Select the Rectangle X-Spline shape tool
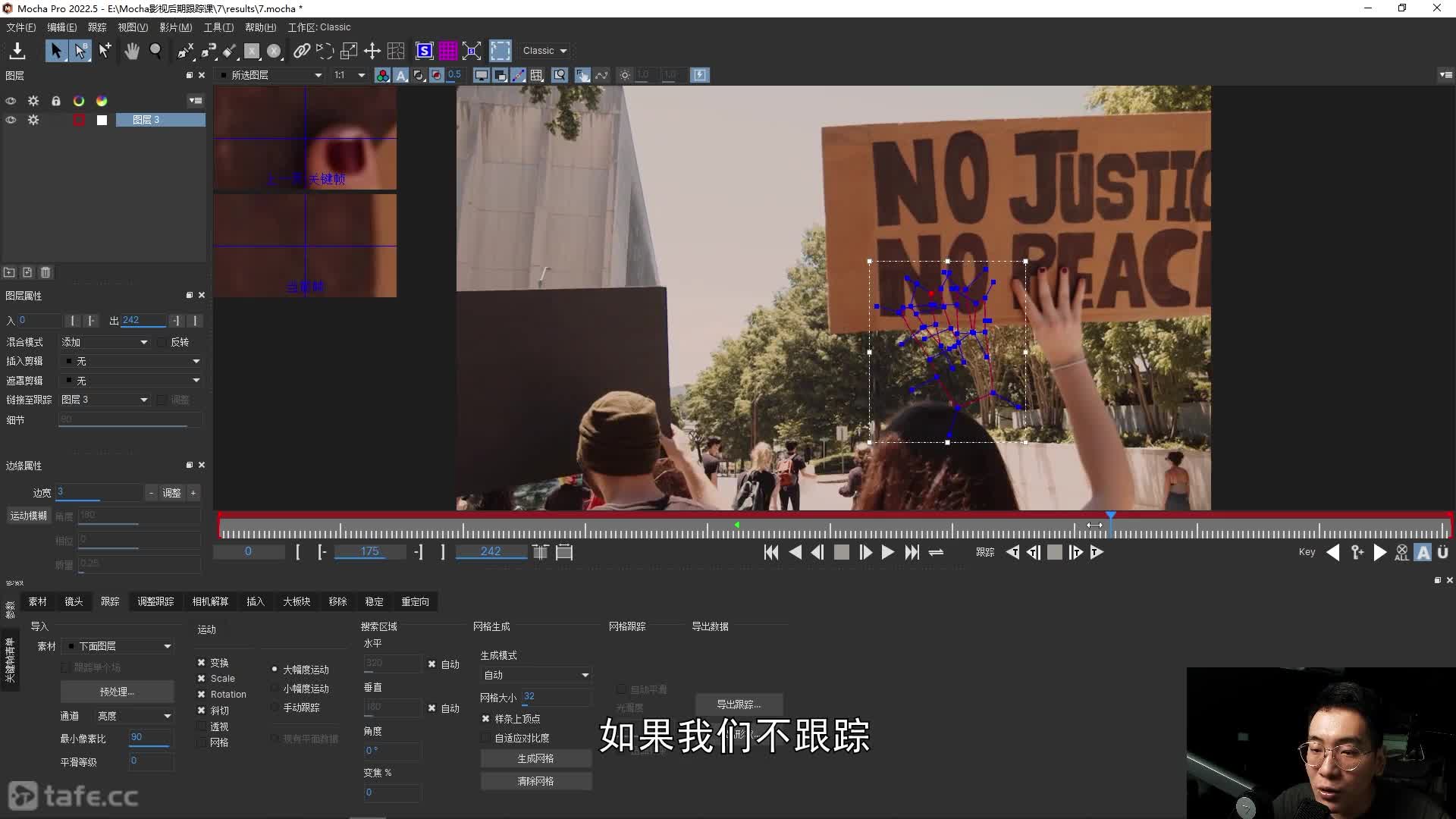 (x=252, y=51)
